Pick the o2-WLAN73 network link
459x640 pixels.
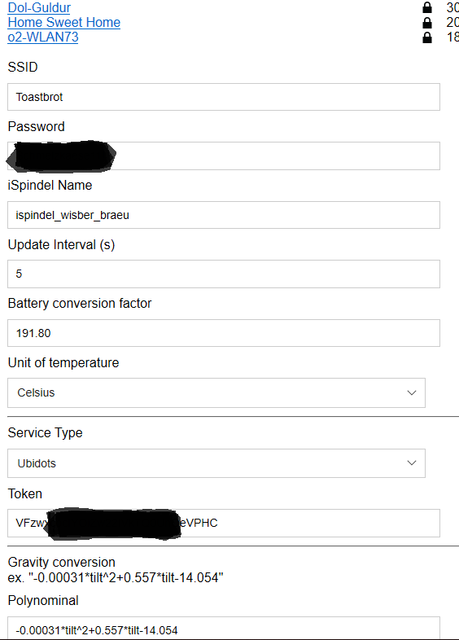point(43,37)
